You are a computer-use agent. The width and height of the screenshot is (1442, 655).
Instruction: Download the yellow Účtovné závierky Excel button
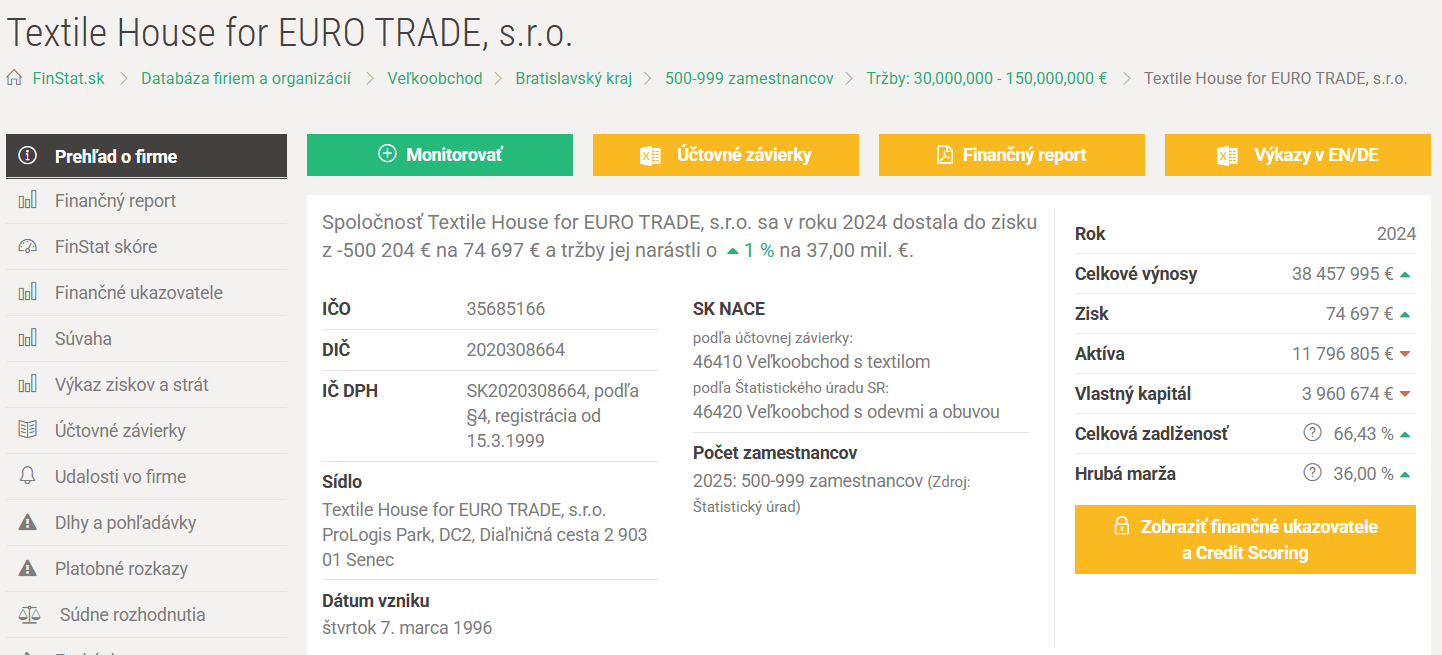pyautogui.click(x=726, y=155)
